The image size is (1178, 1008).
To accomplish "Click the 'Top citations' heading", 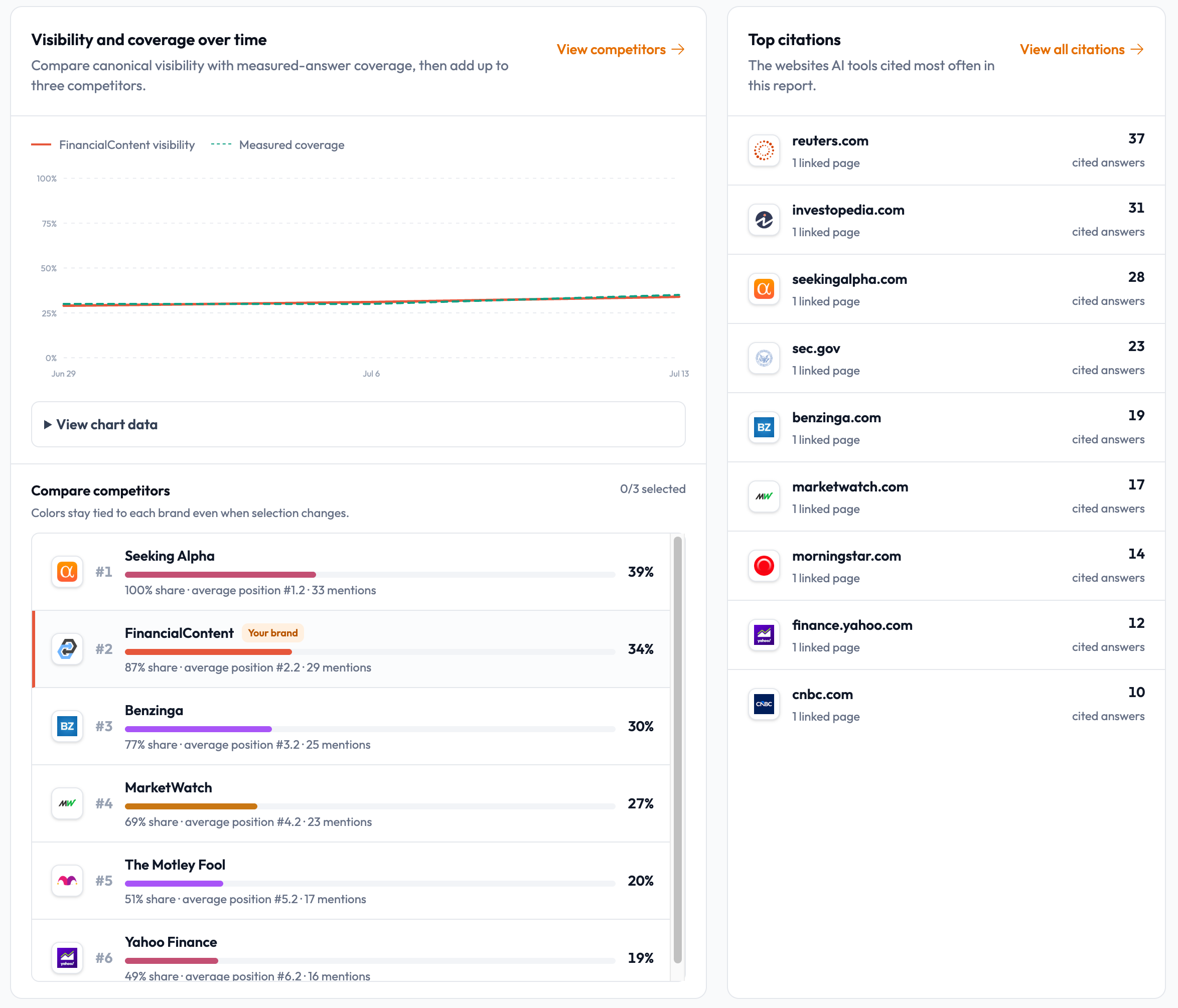I will click(794, 40).
